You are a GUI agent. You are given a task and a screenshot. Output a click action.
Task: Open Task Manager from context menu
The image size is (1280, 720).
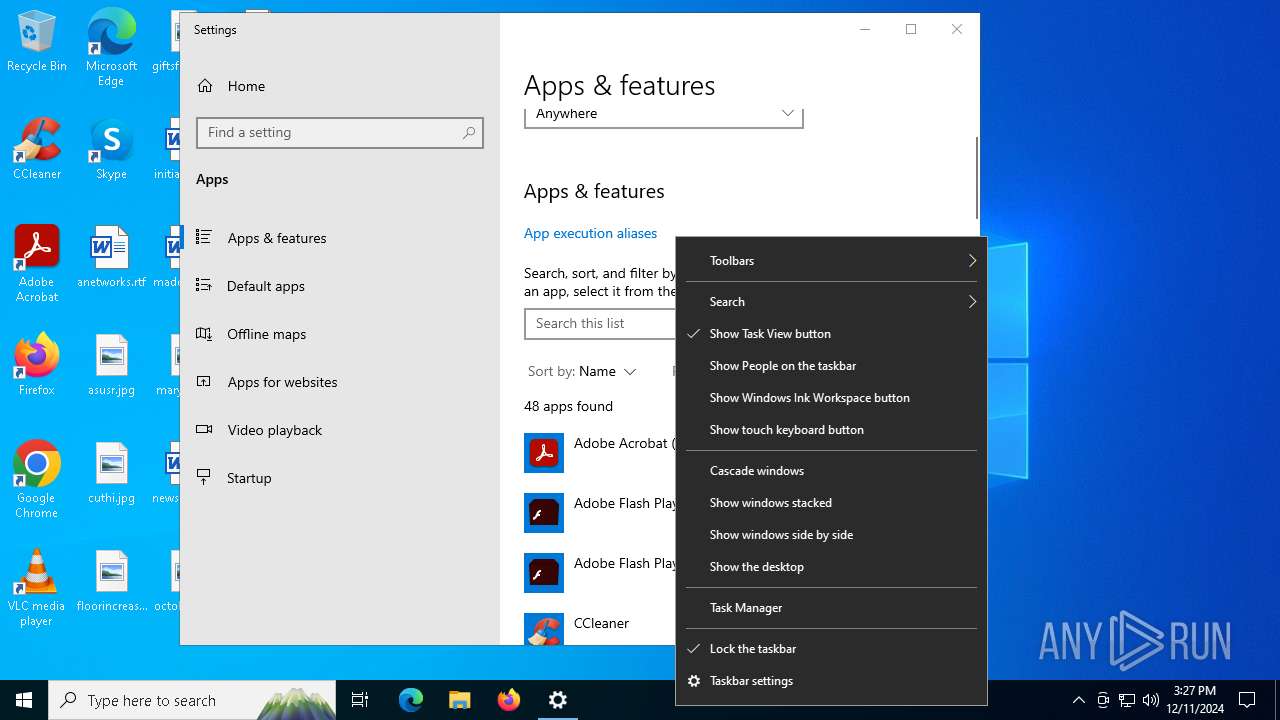point(831,608)
